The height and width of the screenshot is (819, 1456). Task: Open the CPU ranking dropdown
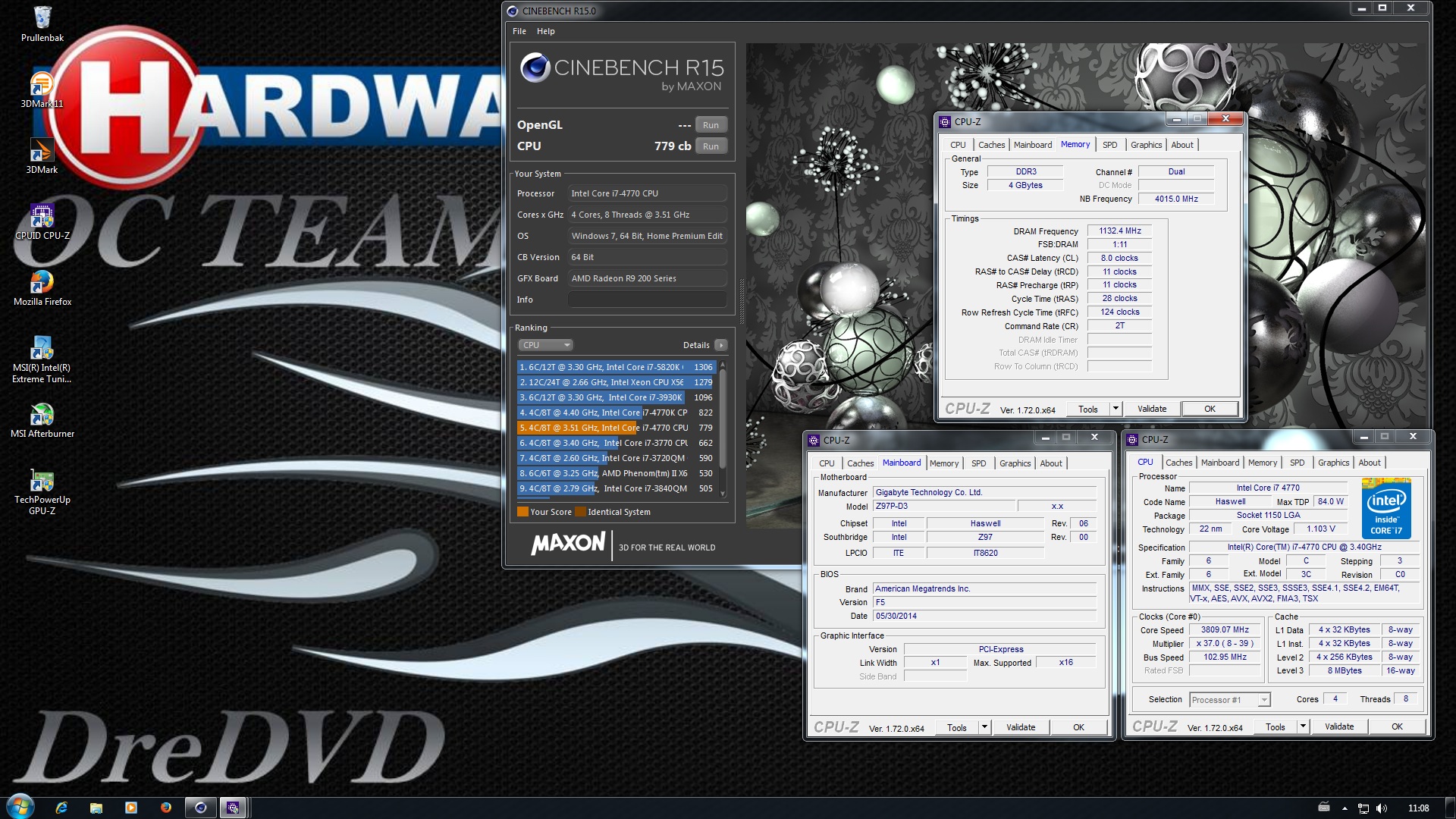(x=545, y=345)
